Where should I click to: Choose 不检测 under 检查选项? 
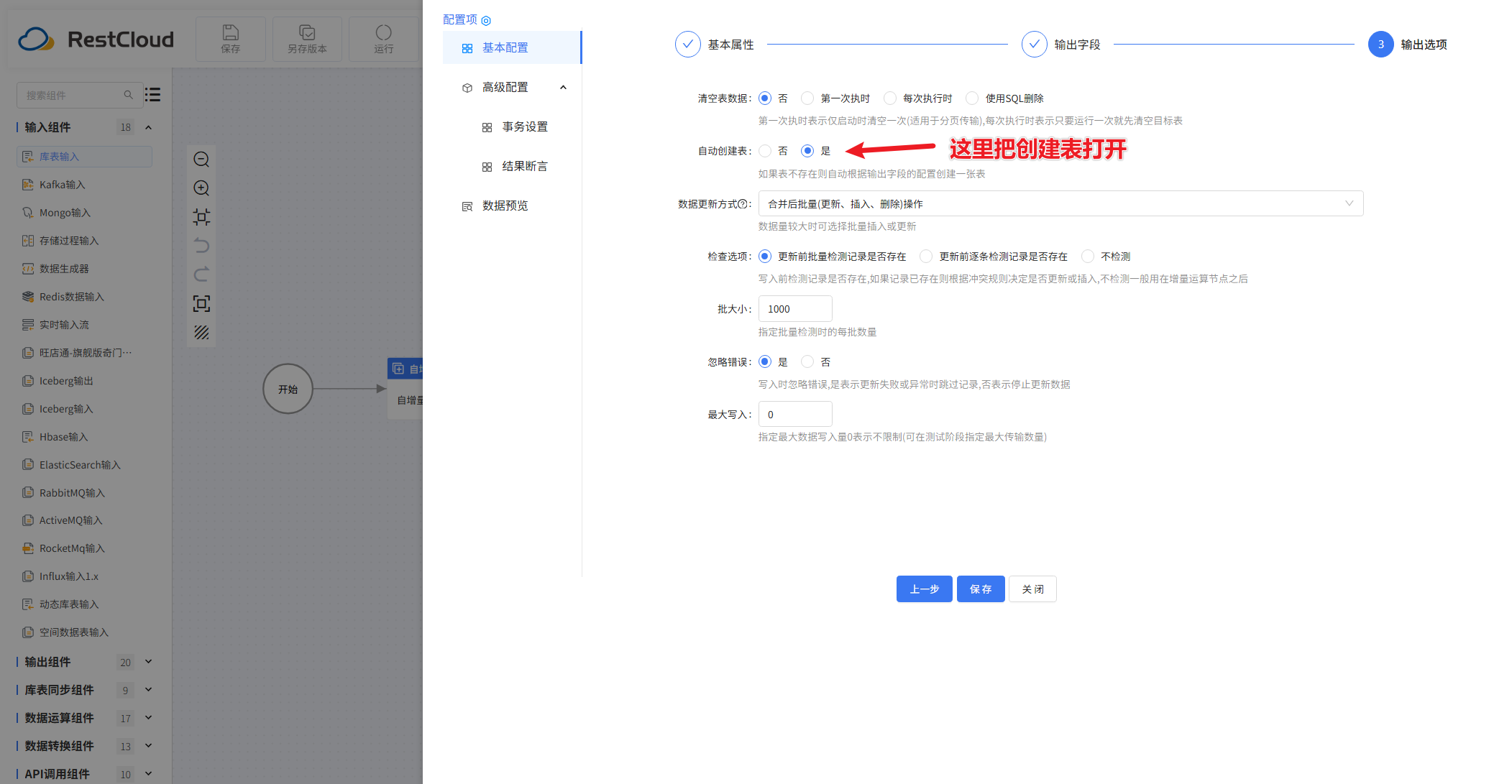(1088, 257)
